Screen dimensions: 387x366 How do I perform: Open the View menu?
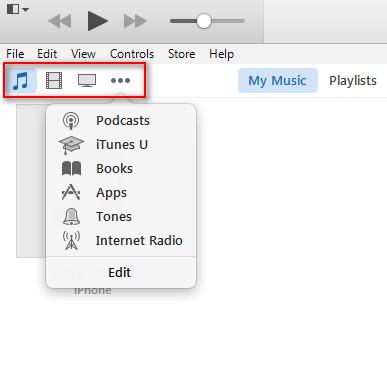point(83,54)
